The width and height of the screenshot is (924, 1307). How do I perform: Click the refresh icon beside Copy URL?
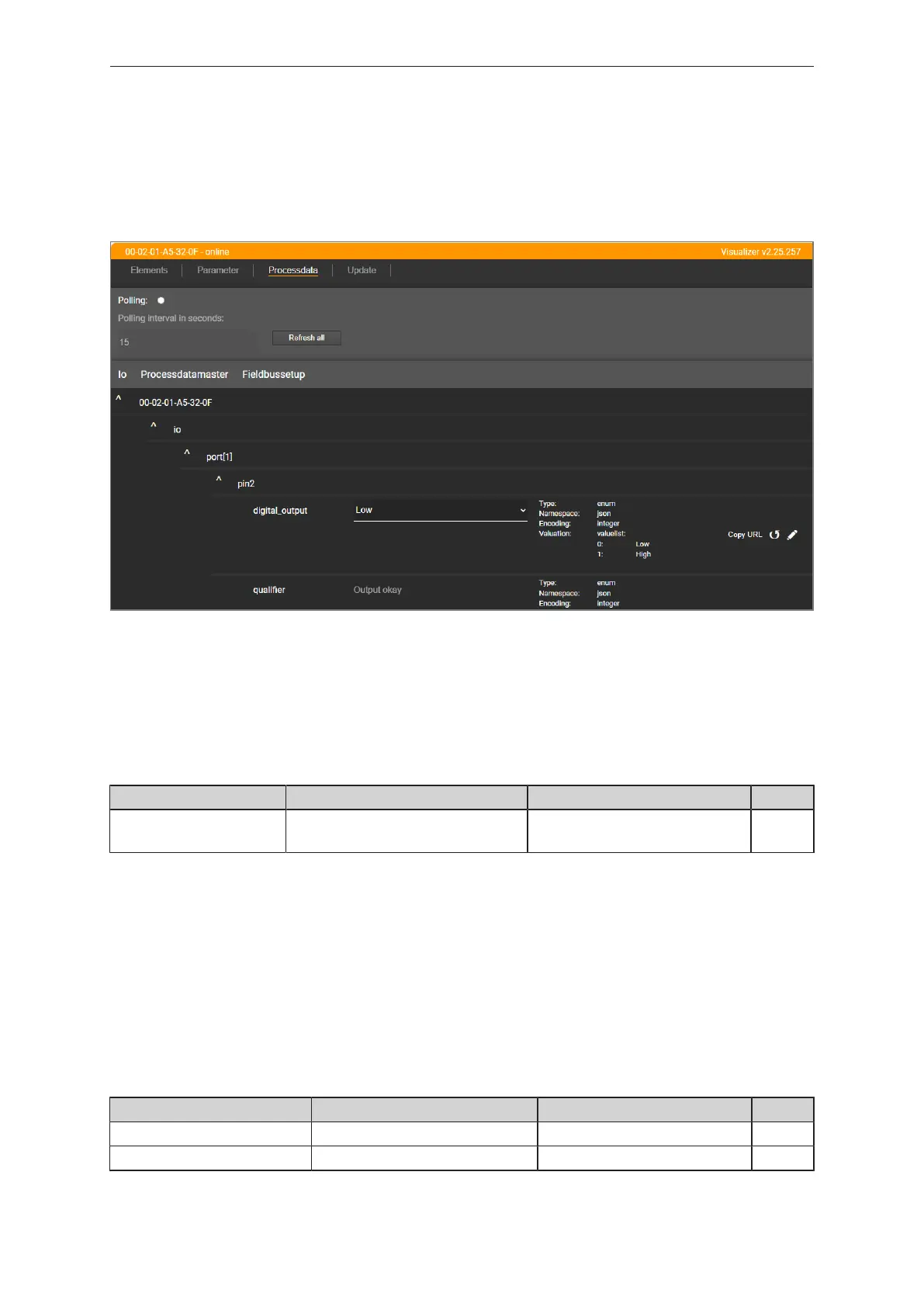point(773,535)
